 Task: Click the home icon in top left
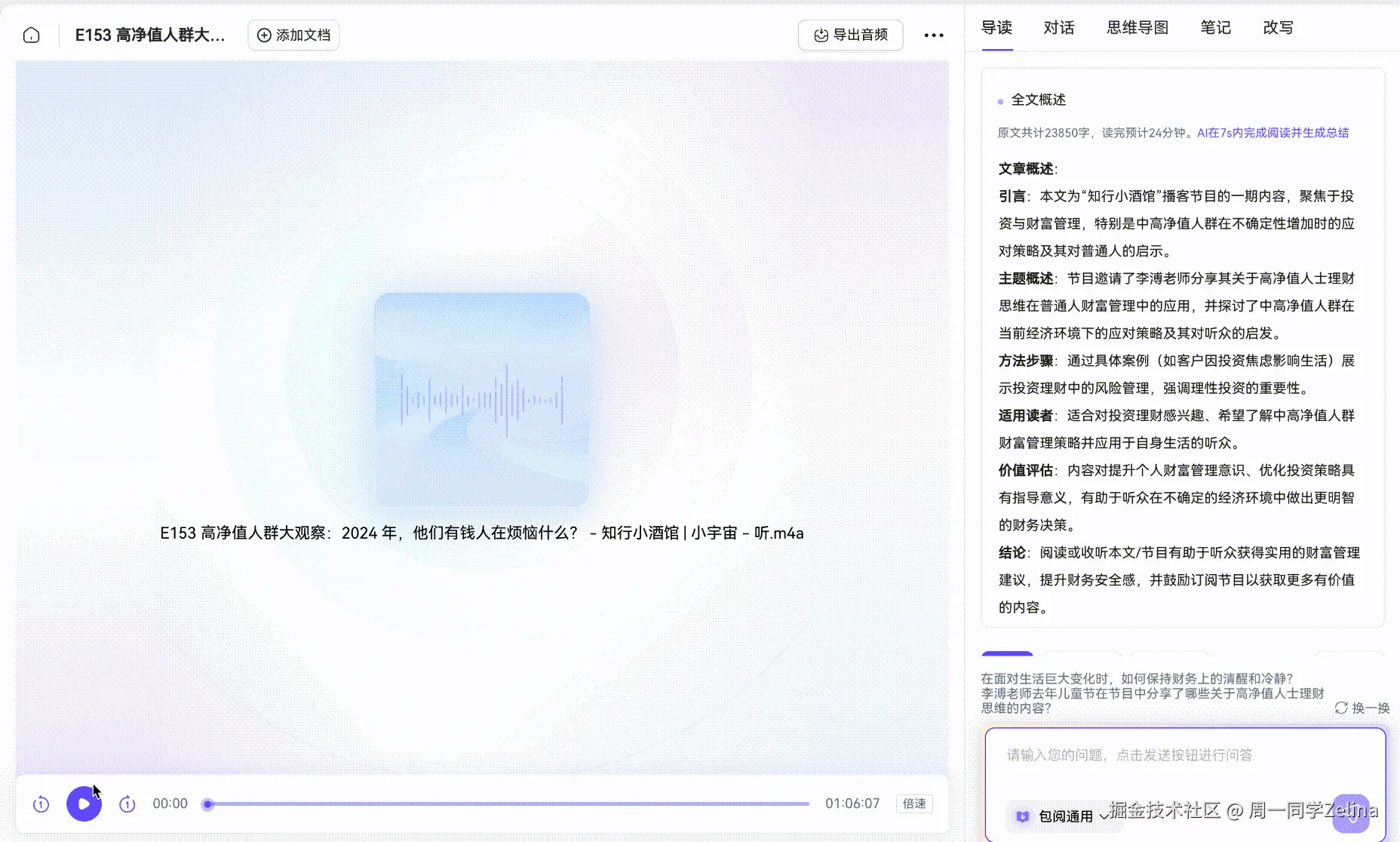click(31, 35)
